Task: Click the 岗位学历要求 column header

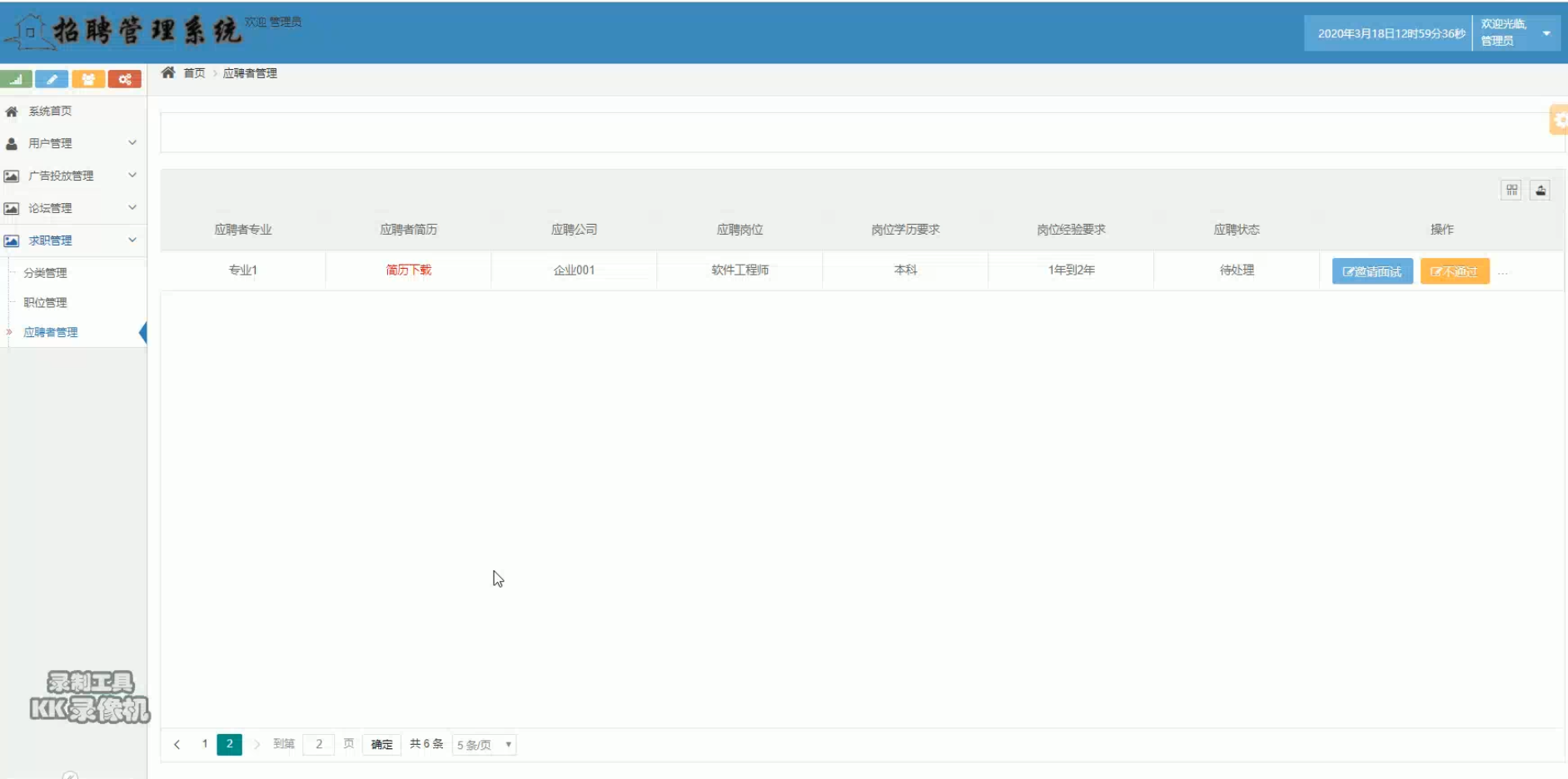Action: [x=905, y=229]
